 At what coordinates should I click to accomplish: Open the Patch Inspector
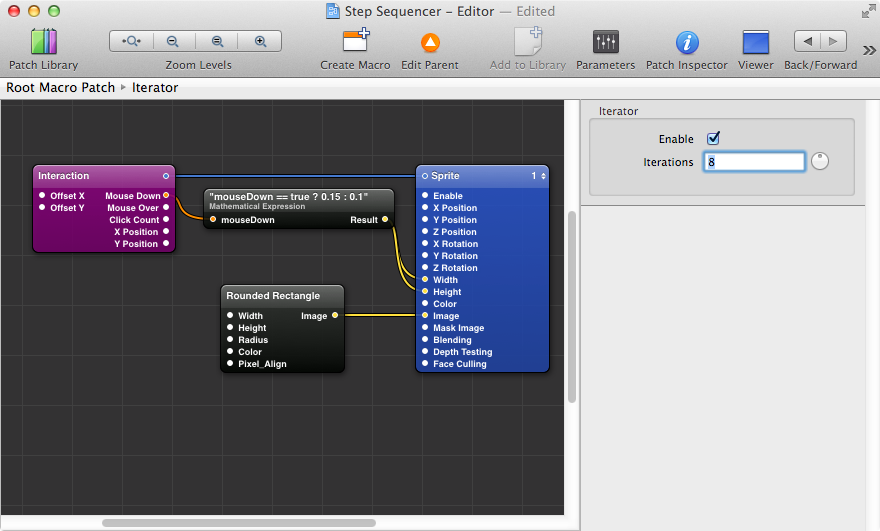click(x=687, y=42)
